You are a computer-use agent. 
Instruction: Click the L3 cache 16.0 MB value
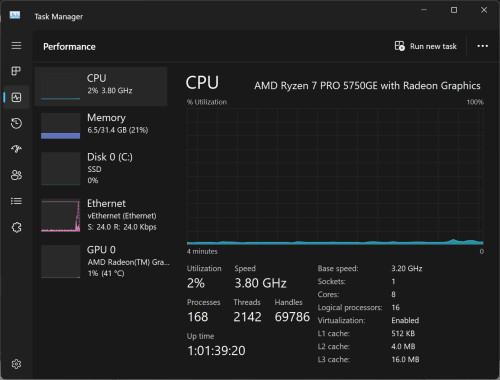click(x=405, y=359)
